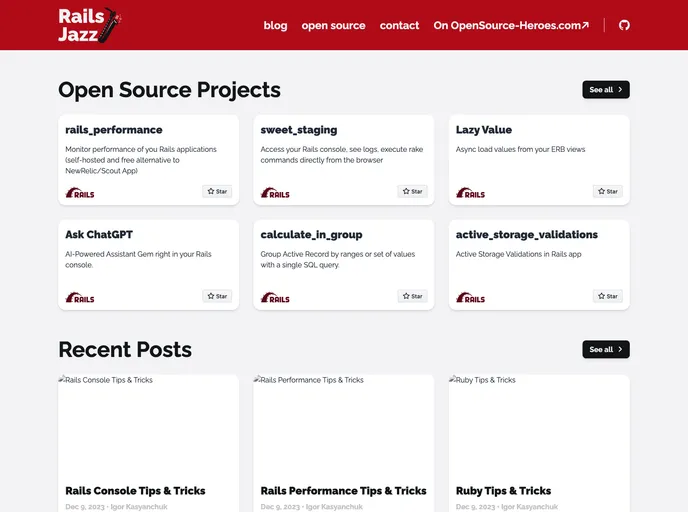The height and width of the screenshot is (512, 688).
Task: Click Rails logo on calculate_in_group card
Action: 275,297
